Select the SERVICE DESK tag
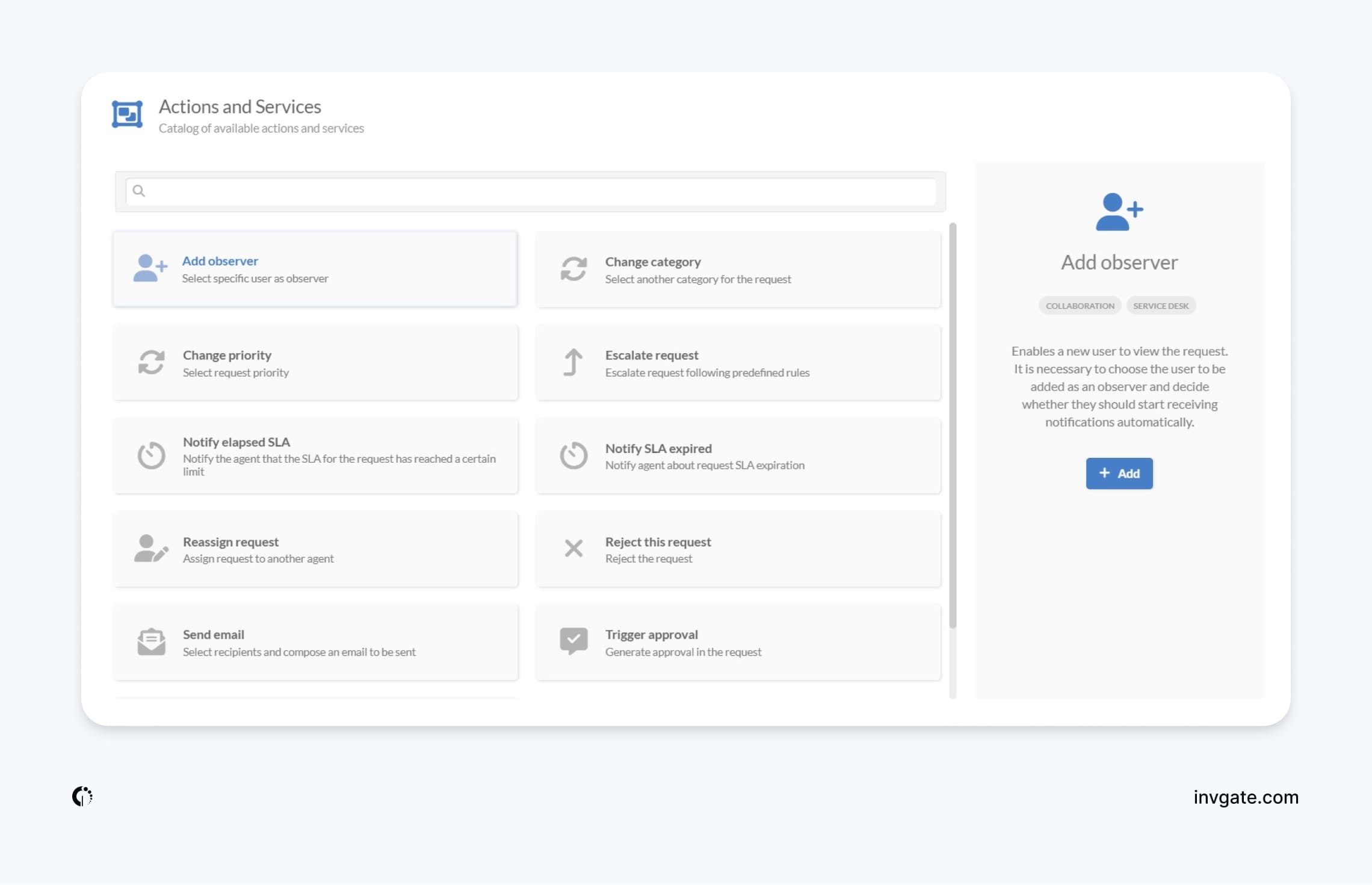 click(x=1160, y=306)
